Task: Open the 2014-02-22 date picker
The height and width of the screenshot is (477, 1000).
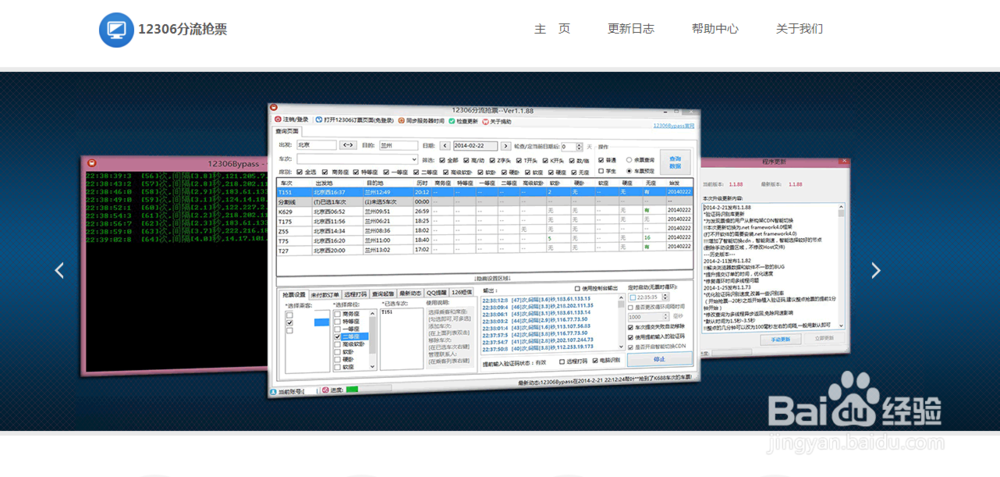Action: point(475,146)
